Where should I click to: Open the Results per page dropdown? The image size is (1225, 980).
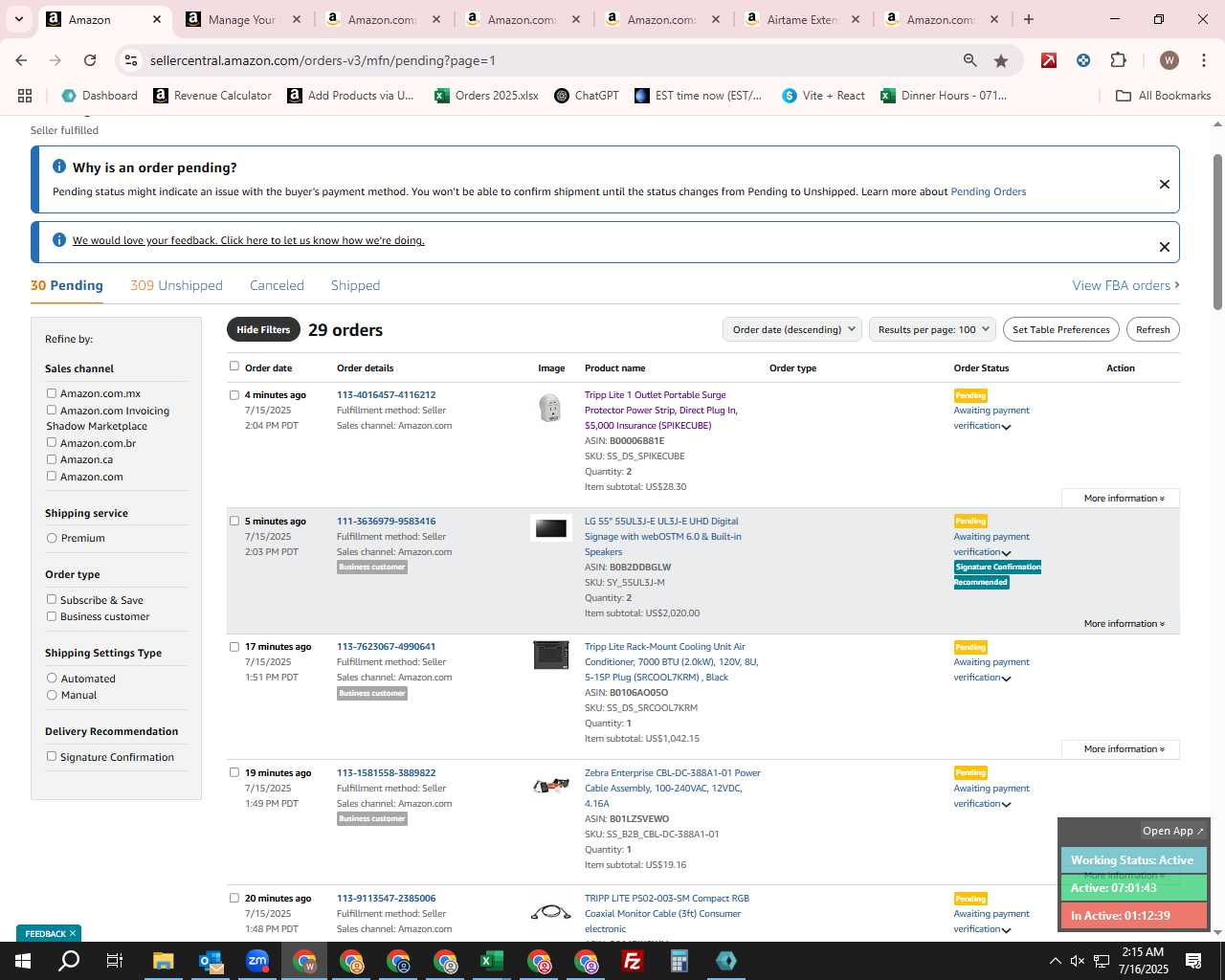(x=932, y=329)
